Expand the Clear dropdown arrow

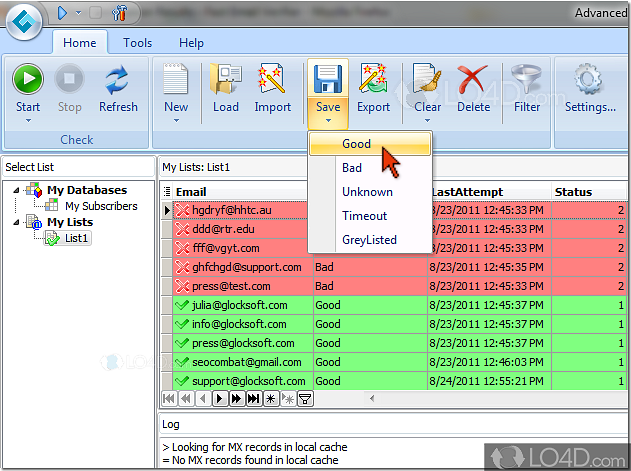point(427,121)
